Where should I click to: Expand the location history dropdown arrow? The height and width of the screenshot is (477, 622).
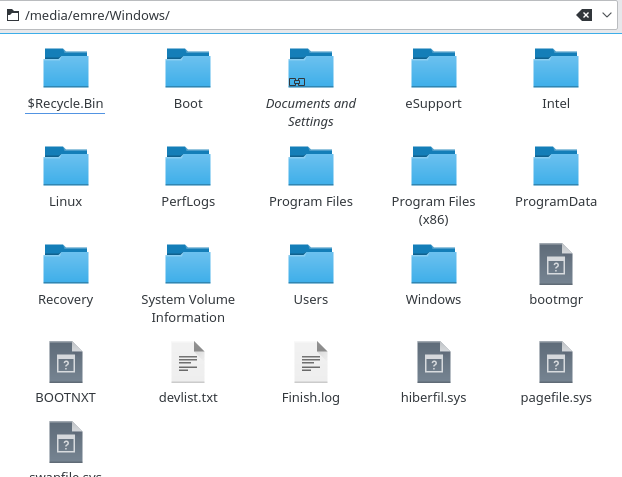(607, 15)
